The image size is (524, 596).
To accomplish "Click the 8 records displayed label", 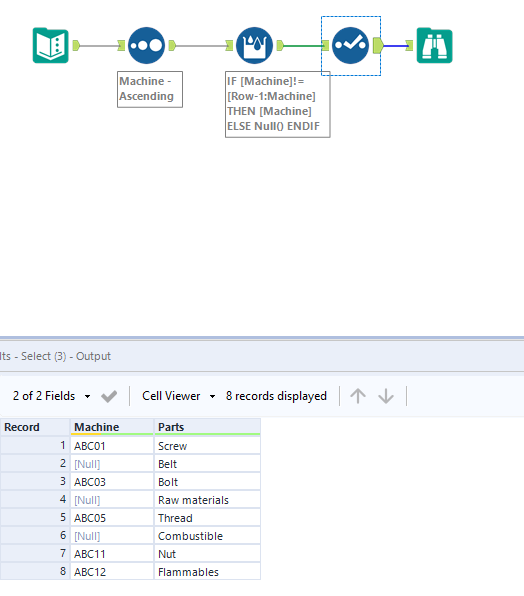I will (276, 396).
